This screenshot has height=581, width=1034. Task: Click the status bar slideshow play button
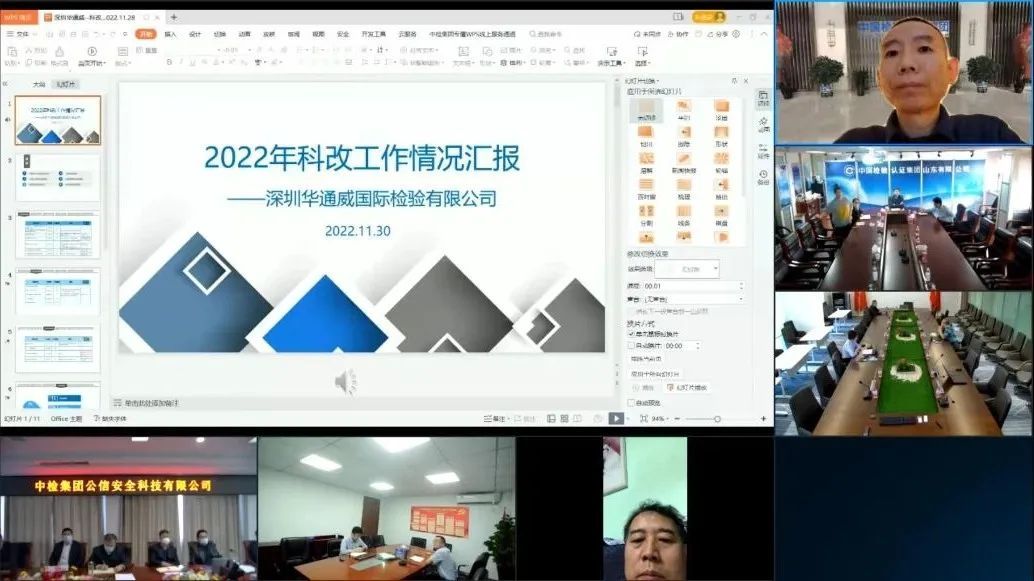[x=616, y=418]
